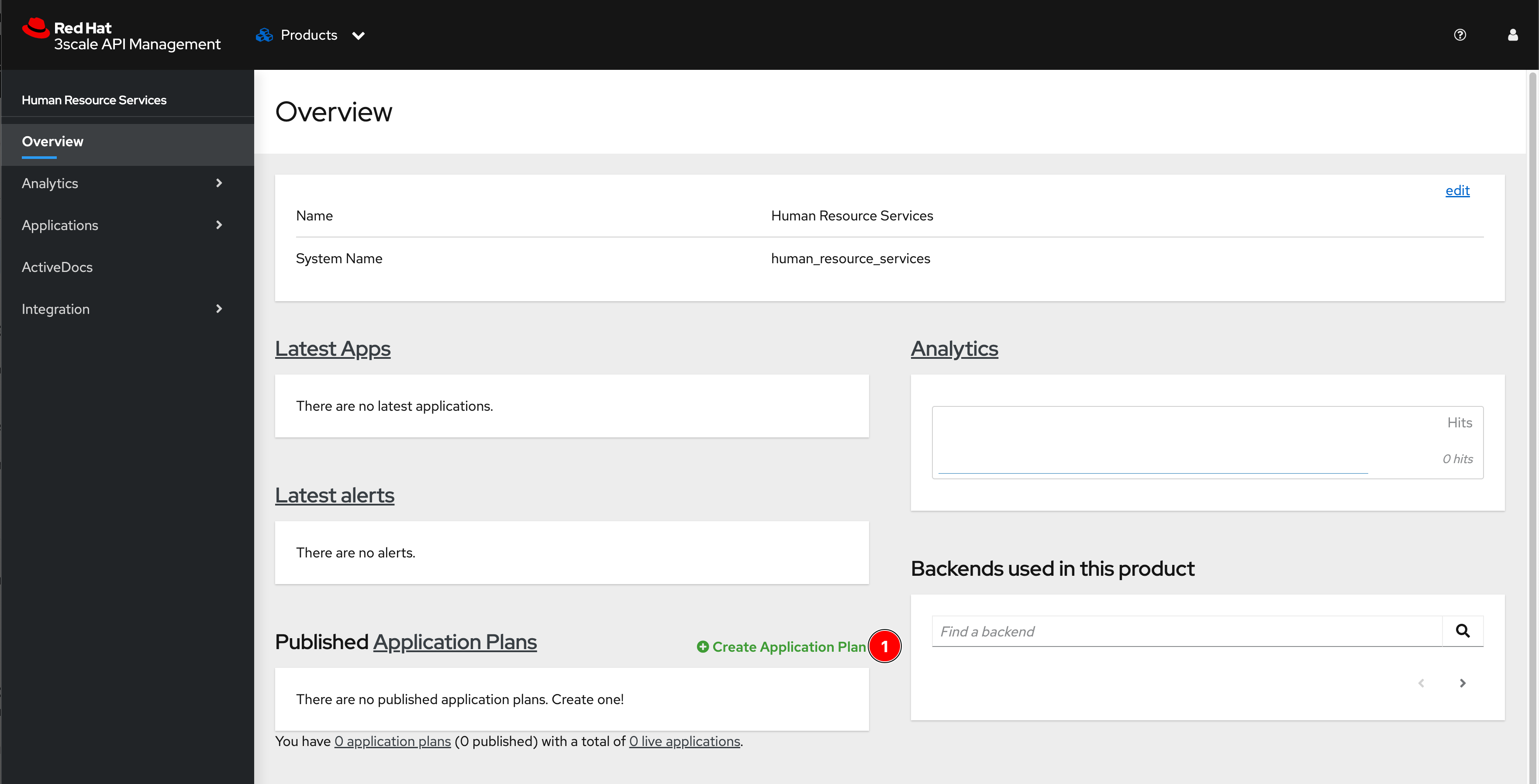Click the Integration expand arrow in sidebar

(x=218, y=308)
